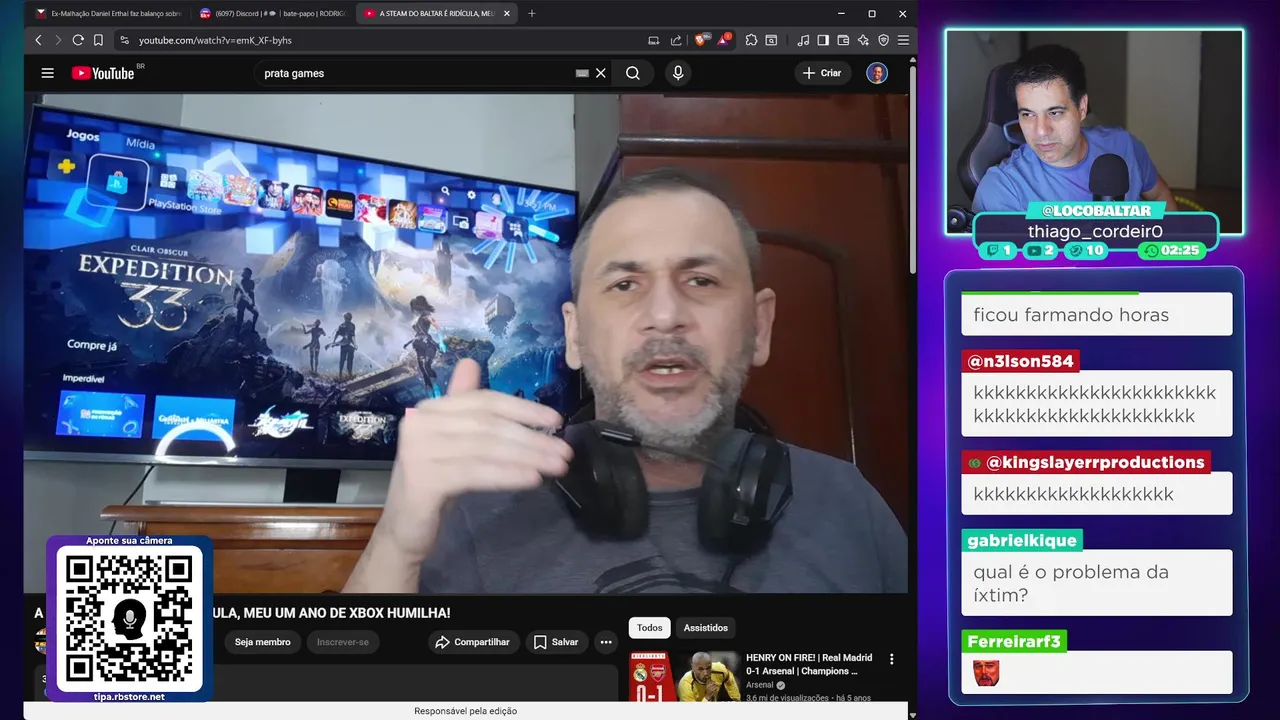Click chat username 'gabrielkique'
This screenshot has height=720, width=1280.
tap(1022, 540)
